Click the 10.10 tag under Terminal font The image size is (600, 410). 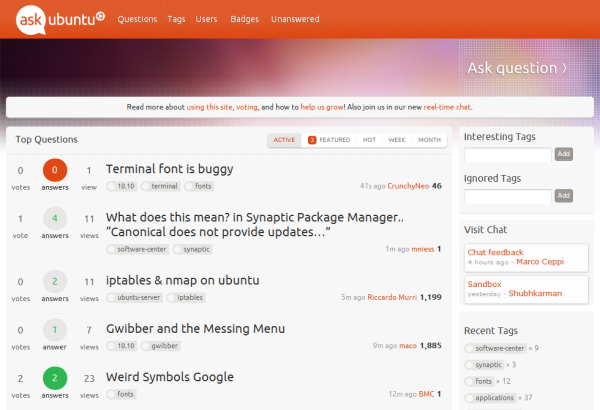pyautogui.click(x=122, y=186)
